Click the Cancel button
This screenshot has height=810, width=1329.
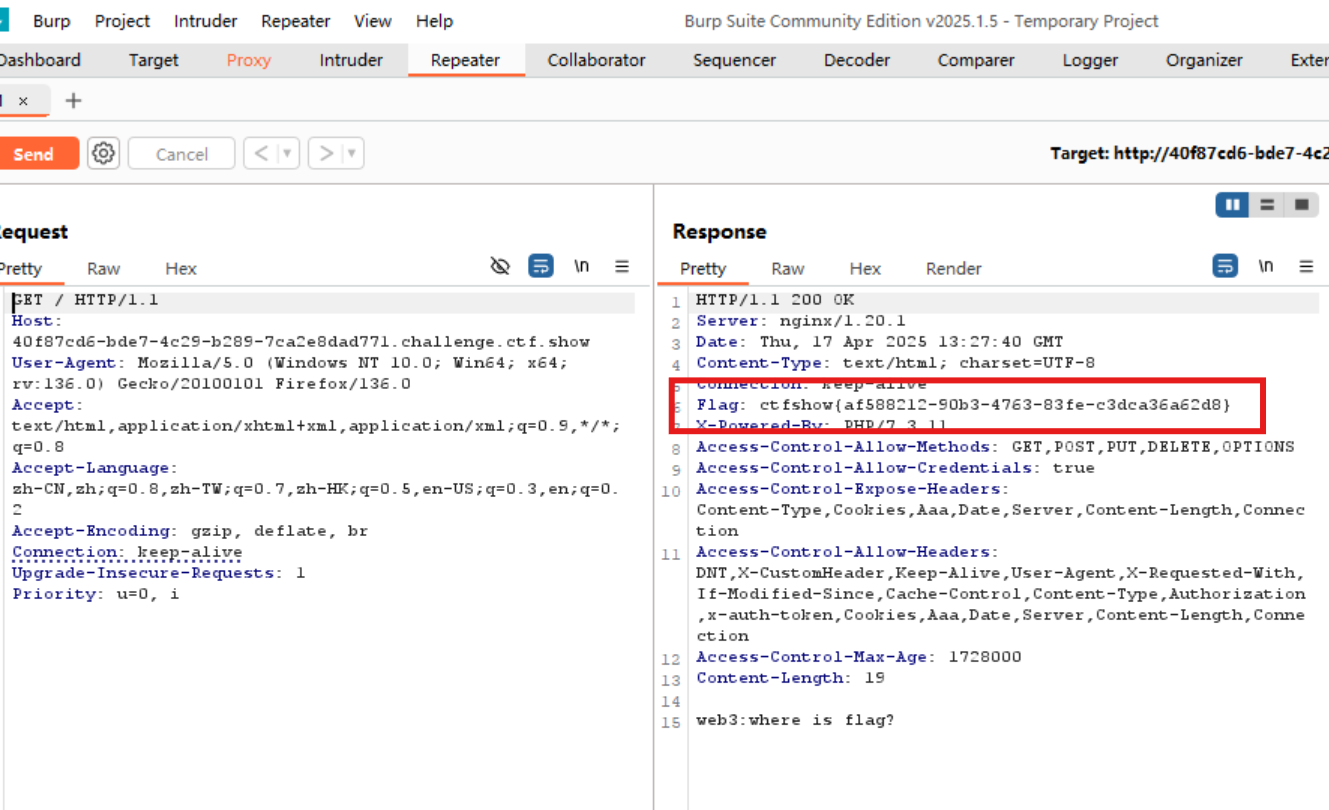pyautogui.click(x=182, y=154)
